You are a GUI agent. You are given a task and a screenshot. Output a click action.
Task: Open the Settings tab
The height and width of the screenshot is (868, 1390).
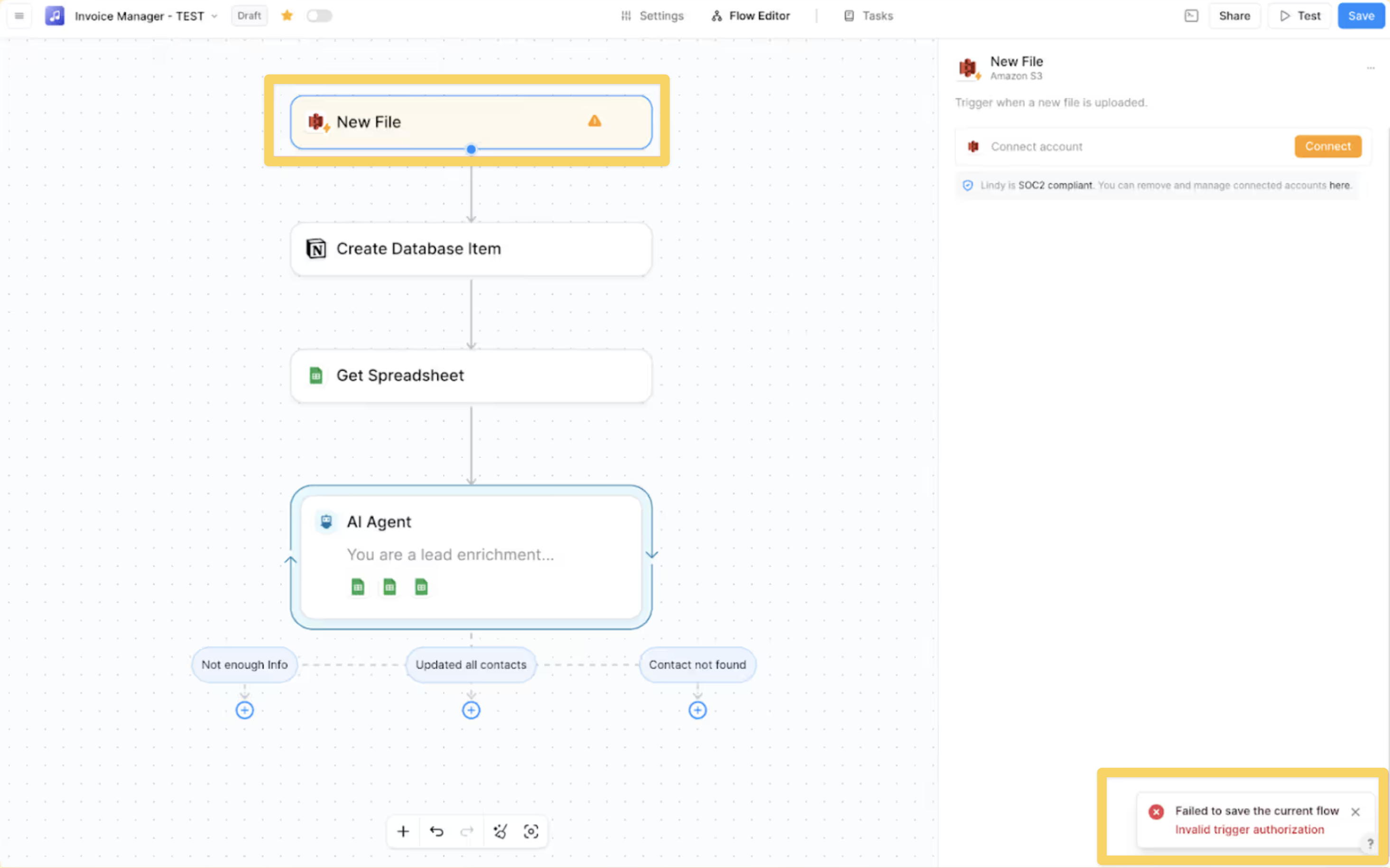(x=652, y=16)
